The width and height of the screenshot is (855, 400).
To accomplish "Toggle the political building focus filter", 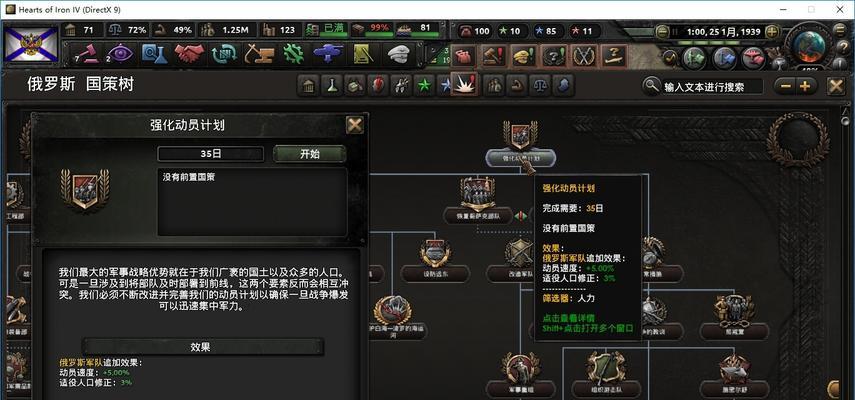I will click(x=309, y=86).
